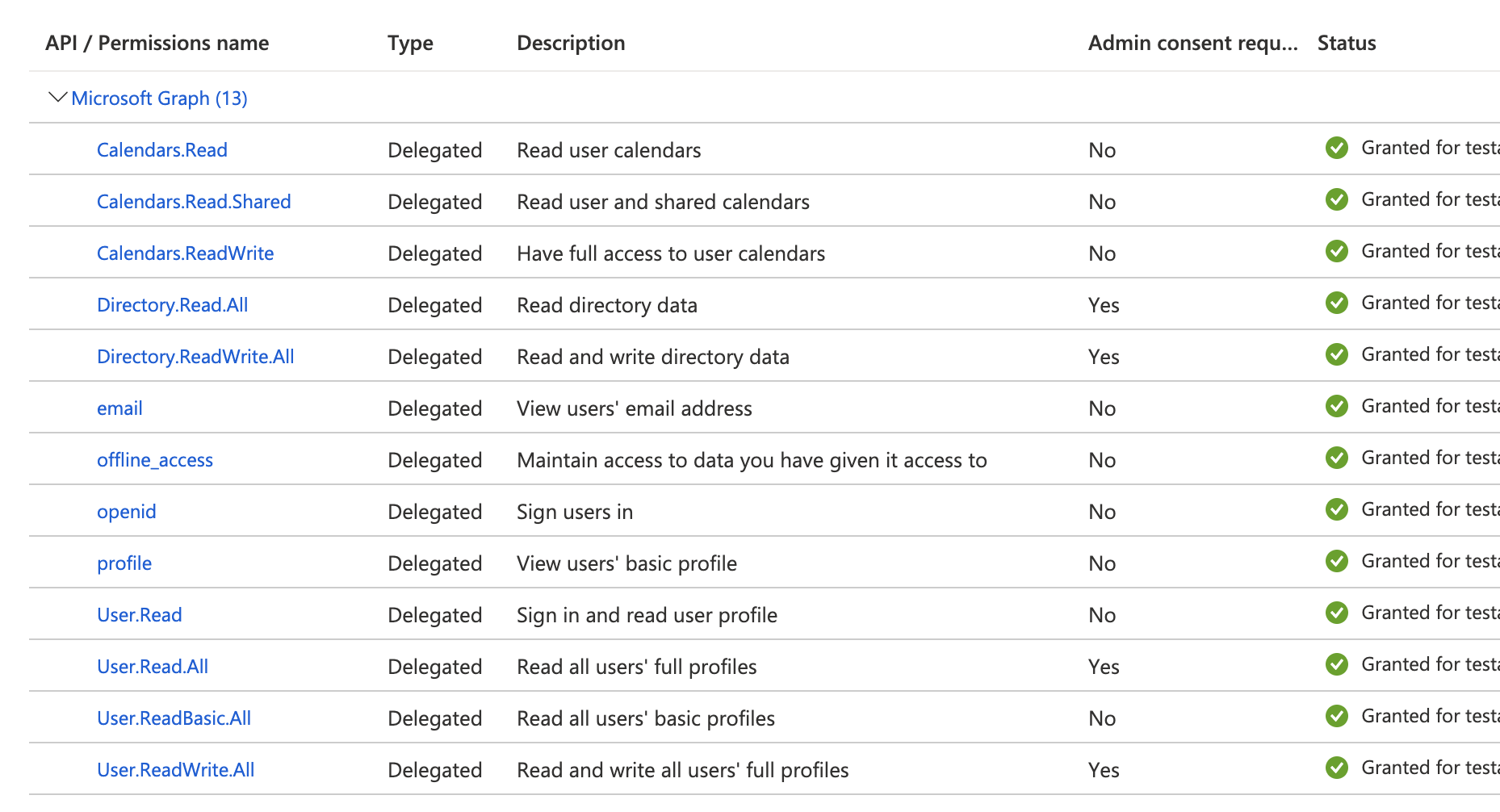
Task: Open the Directory.Read.All permission
Action: click(x=173, y=305)
